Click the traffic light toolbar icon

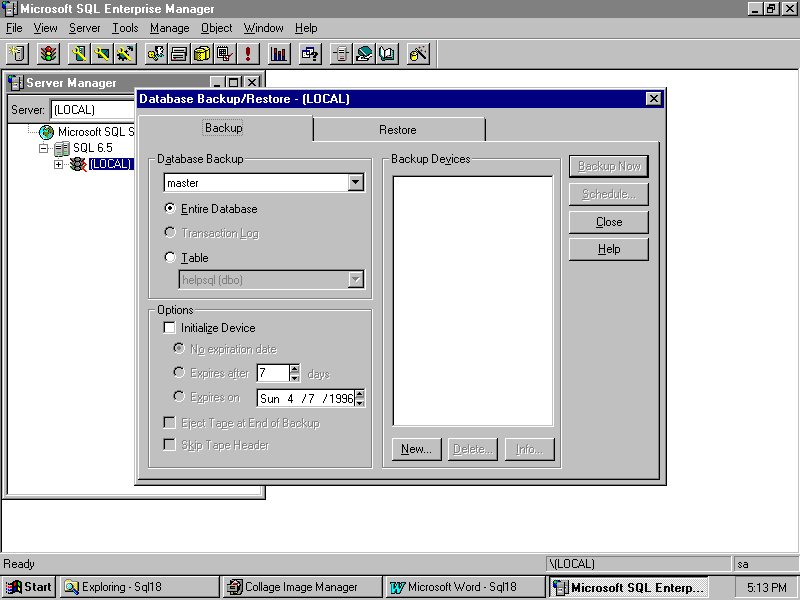pyautogui.click(x=48, y=54)
